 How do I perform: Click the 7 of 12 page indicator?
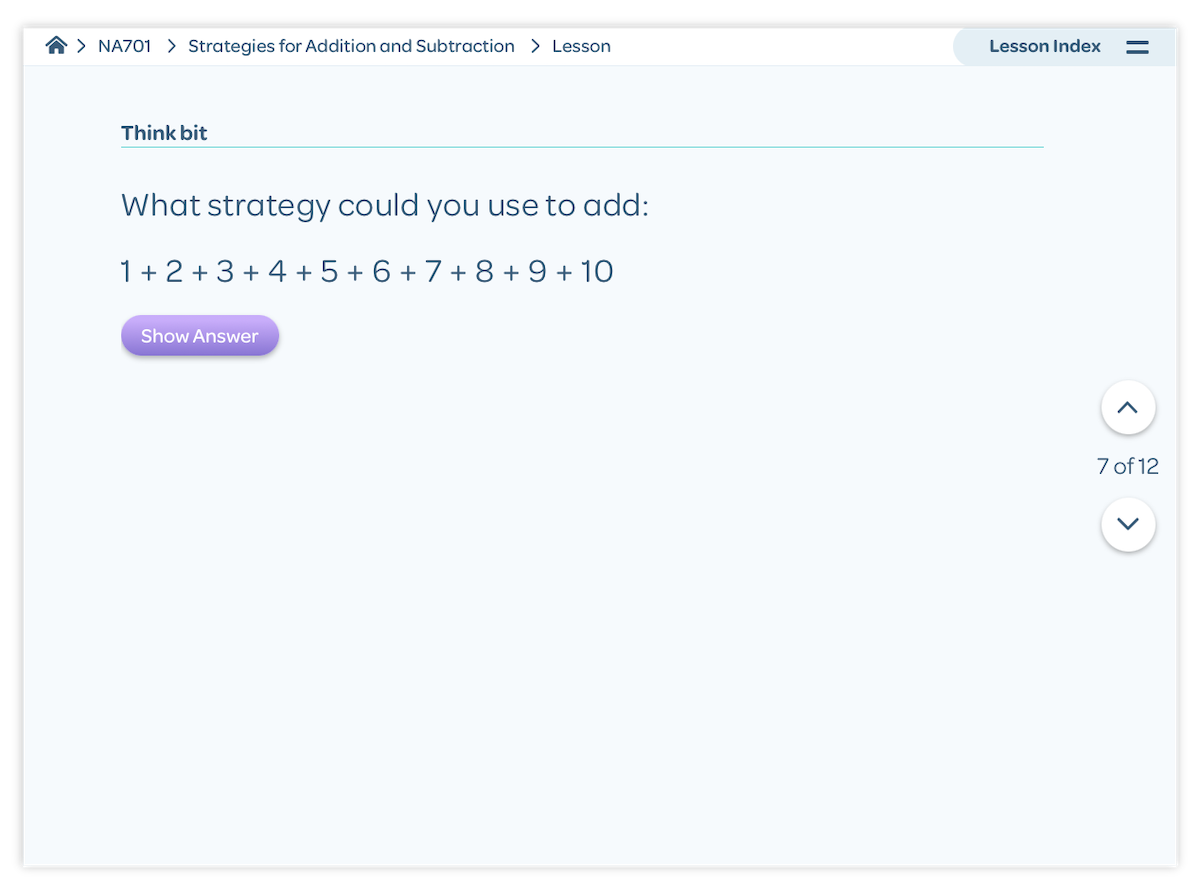[x=1128, y=465]
